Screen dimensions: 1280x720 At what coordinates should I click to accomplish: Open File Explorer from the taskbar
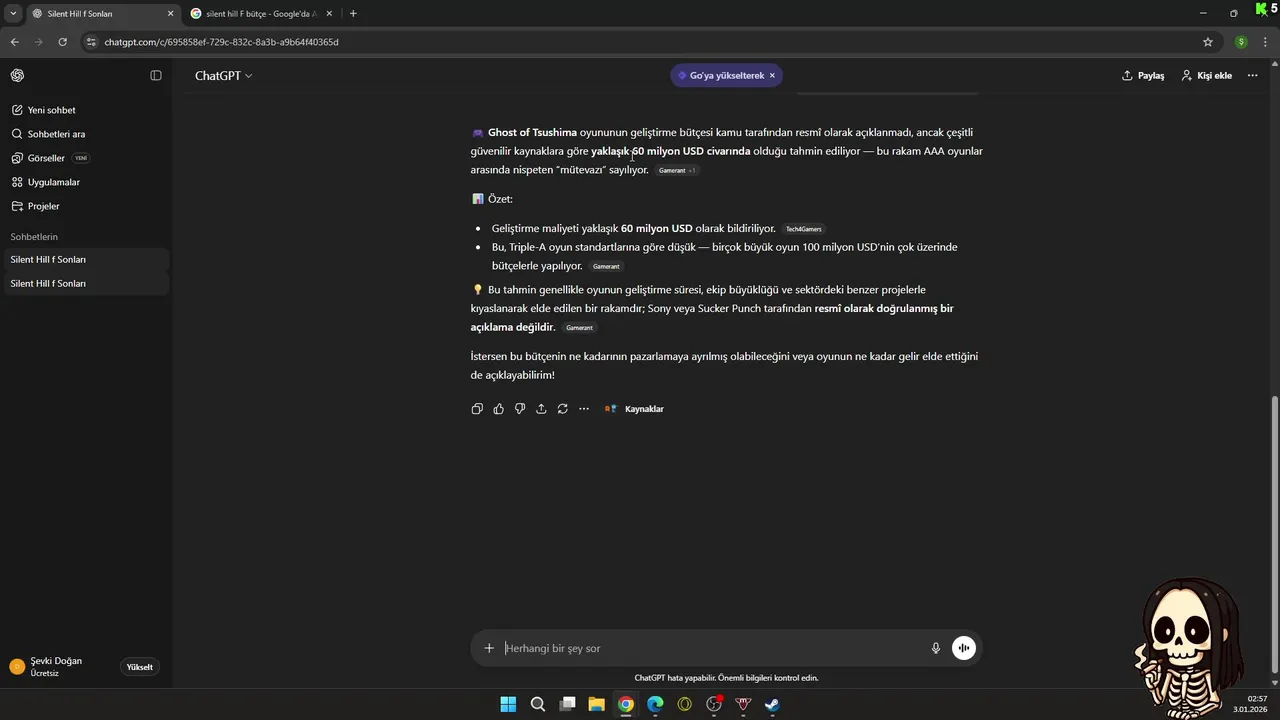596,704
